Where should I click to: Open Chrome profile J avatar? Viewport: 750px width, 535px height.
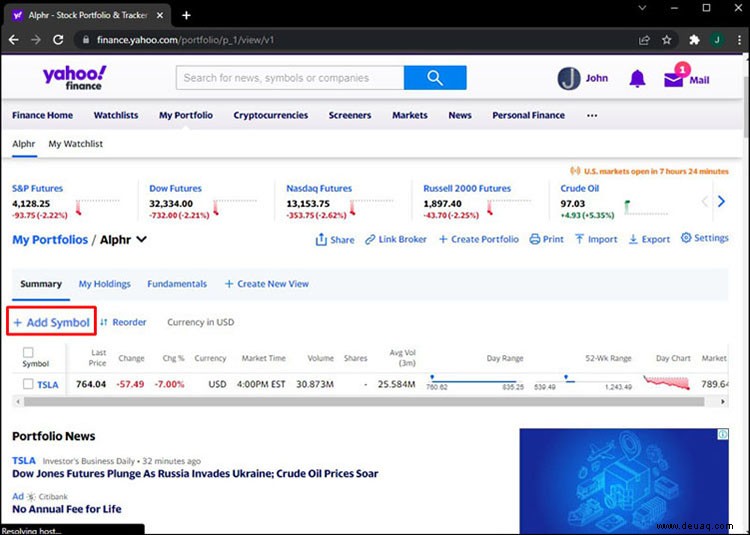click(x=717, y=40)
